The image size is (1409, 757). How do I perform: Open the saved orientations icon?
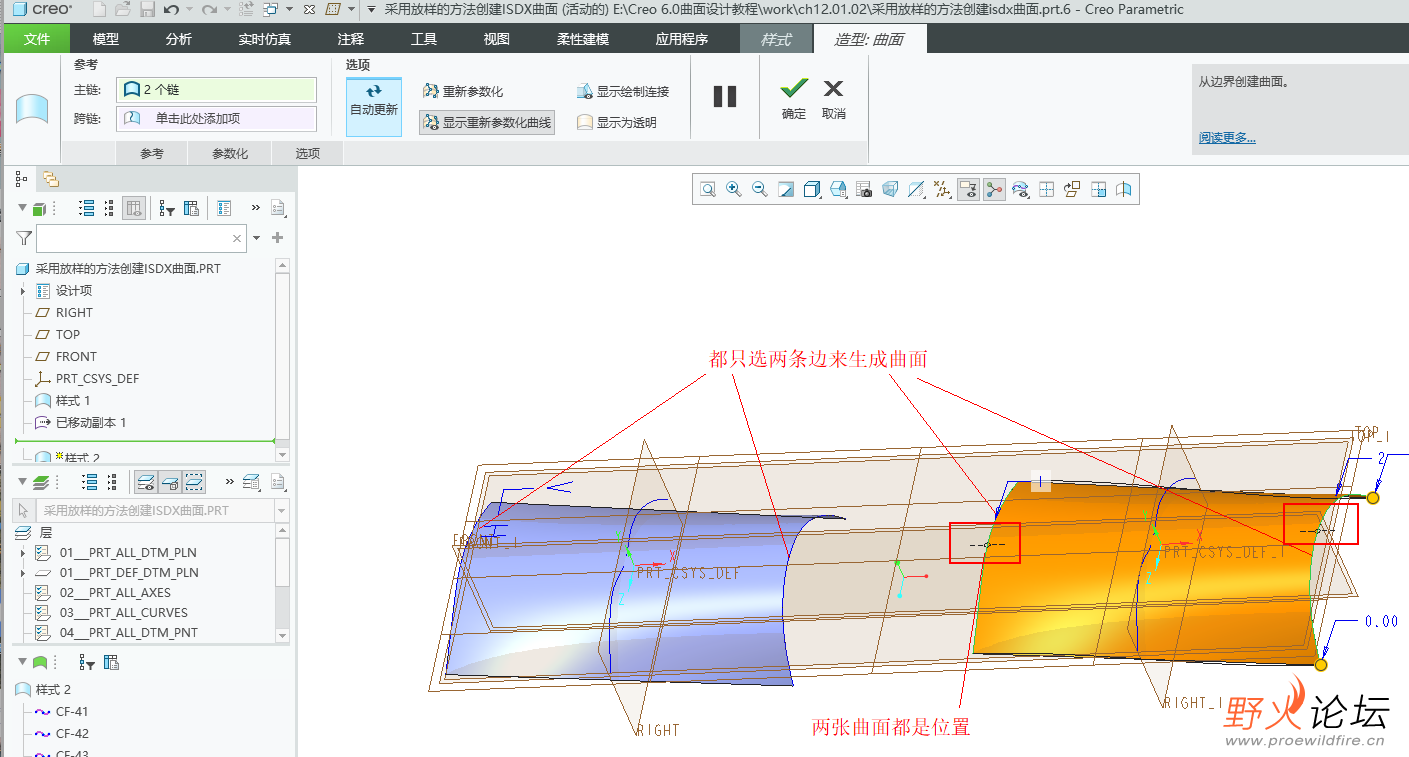point(838,189)
